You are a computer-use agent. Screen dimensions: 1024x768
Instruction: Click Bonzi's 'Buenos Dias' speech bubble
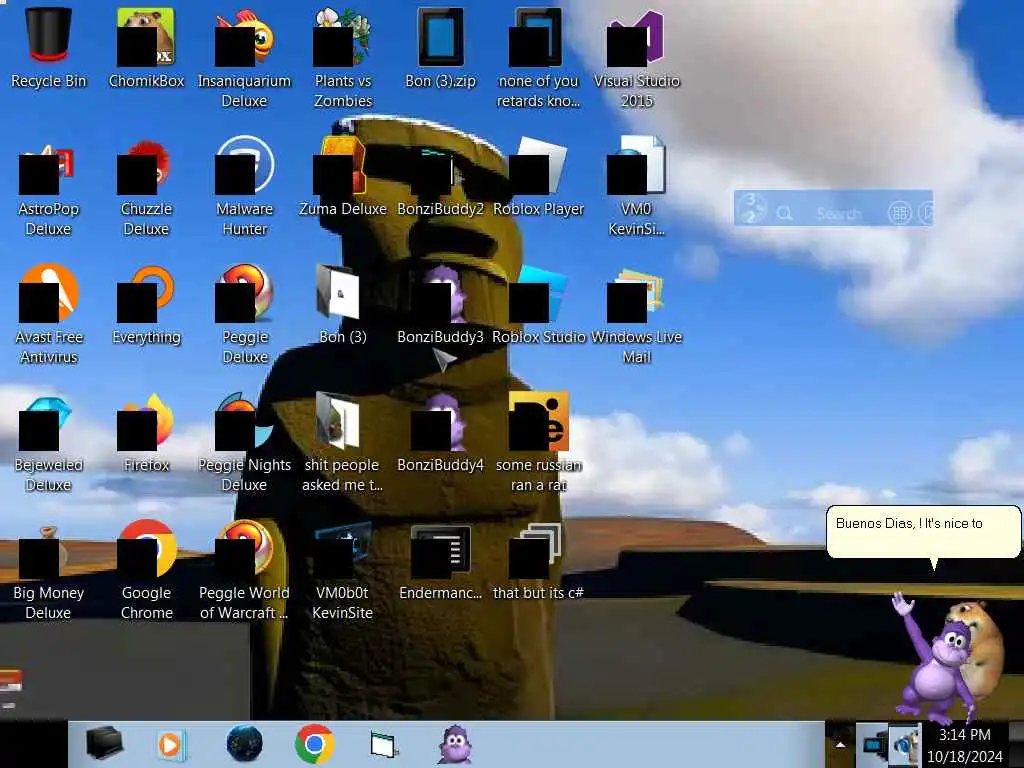[923, 532]
